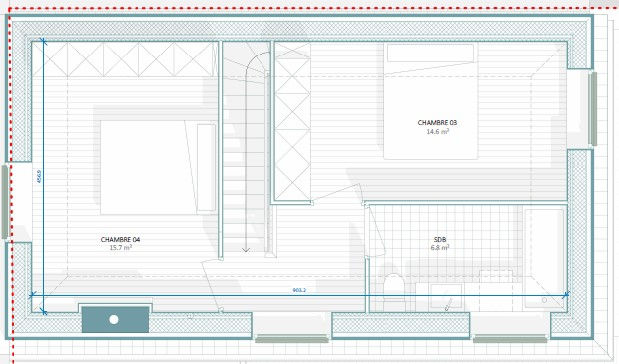The image size is (619, 364).
Task: Select the SDB room label
Action: (x=440, y=240)
